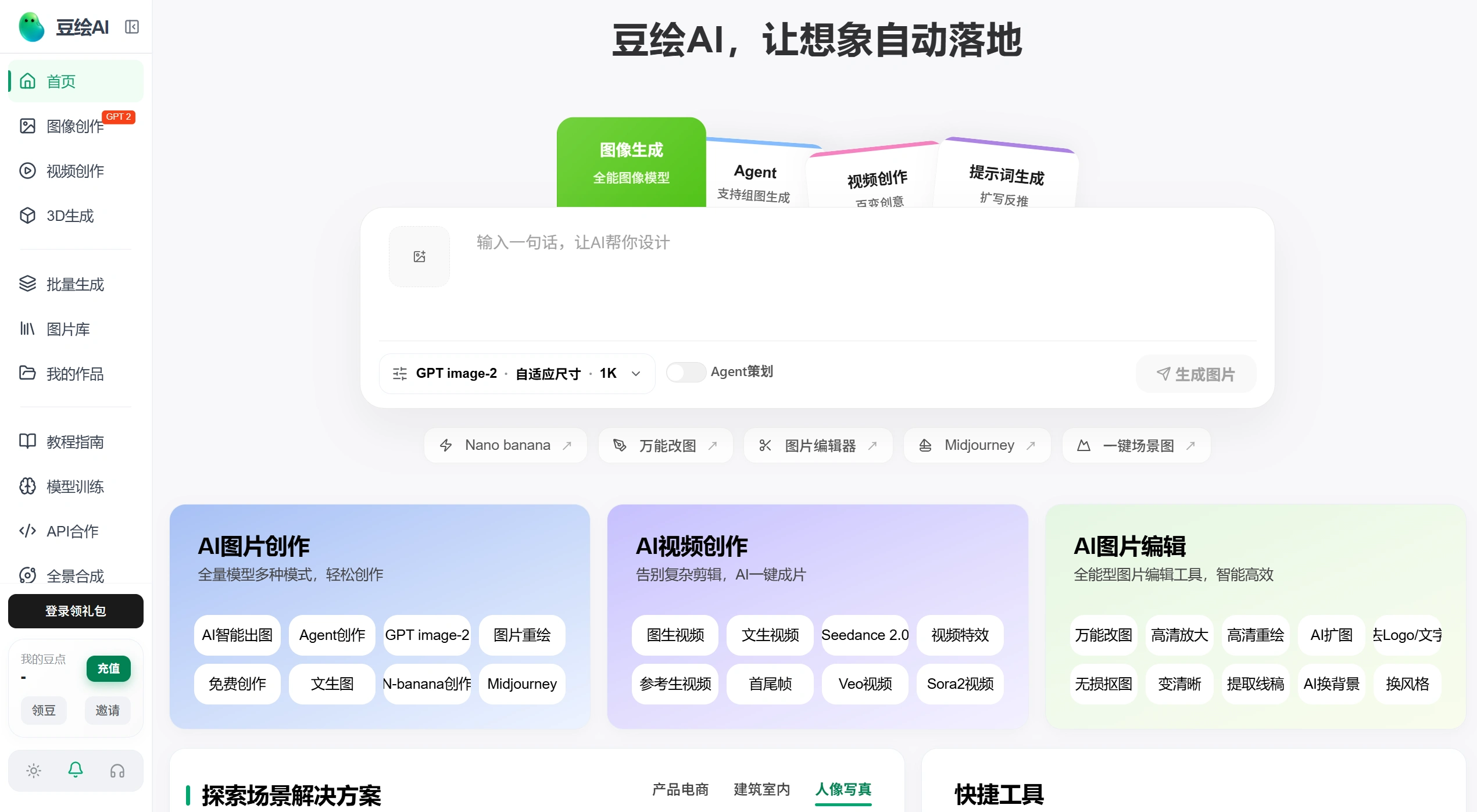
Task: Click AI扩图 chip
Action: pos(1331,635)
